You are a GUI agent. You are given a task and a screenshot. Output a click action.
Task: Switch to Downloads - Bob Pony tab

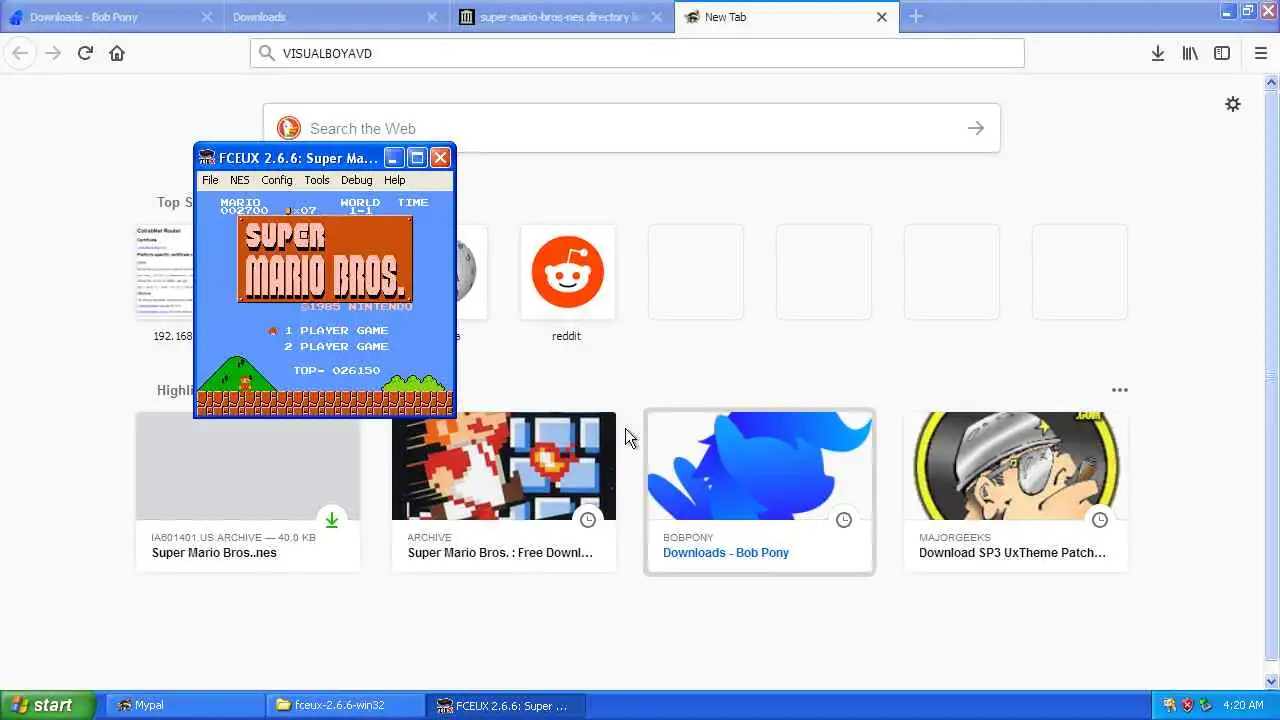point(111,17)
